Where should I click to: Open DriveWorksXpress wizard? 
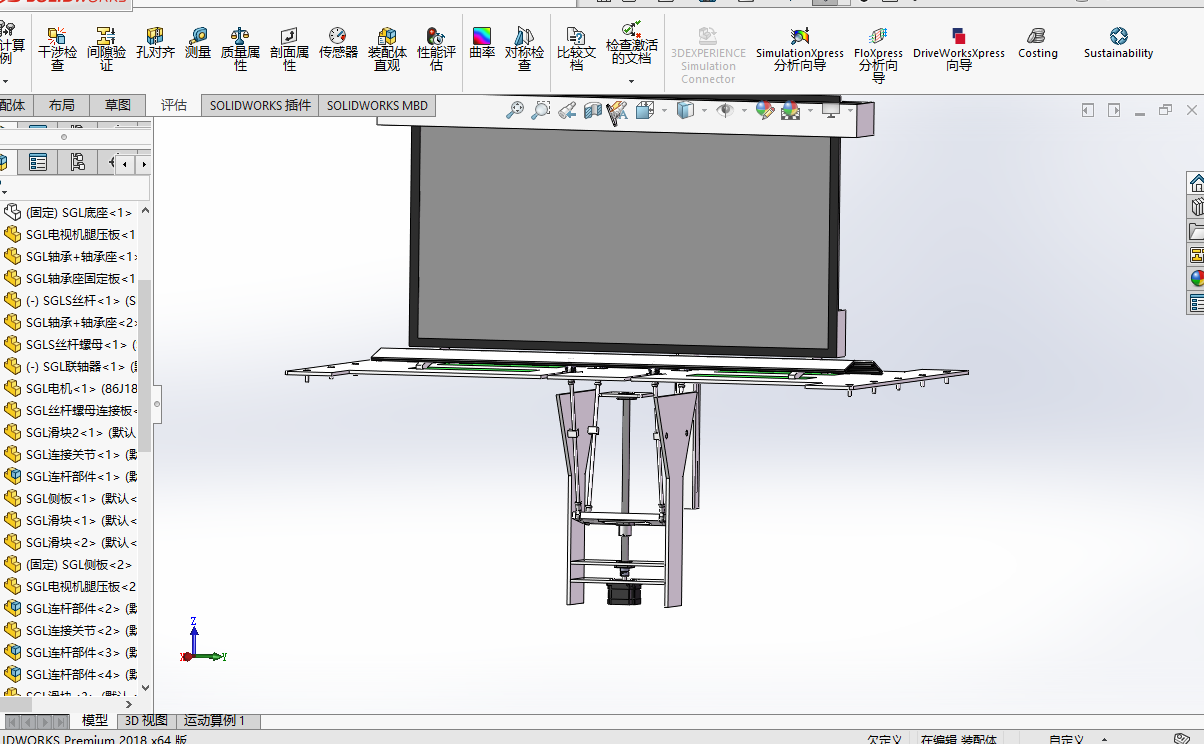958,49
